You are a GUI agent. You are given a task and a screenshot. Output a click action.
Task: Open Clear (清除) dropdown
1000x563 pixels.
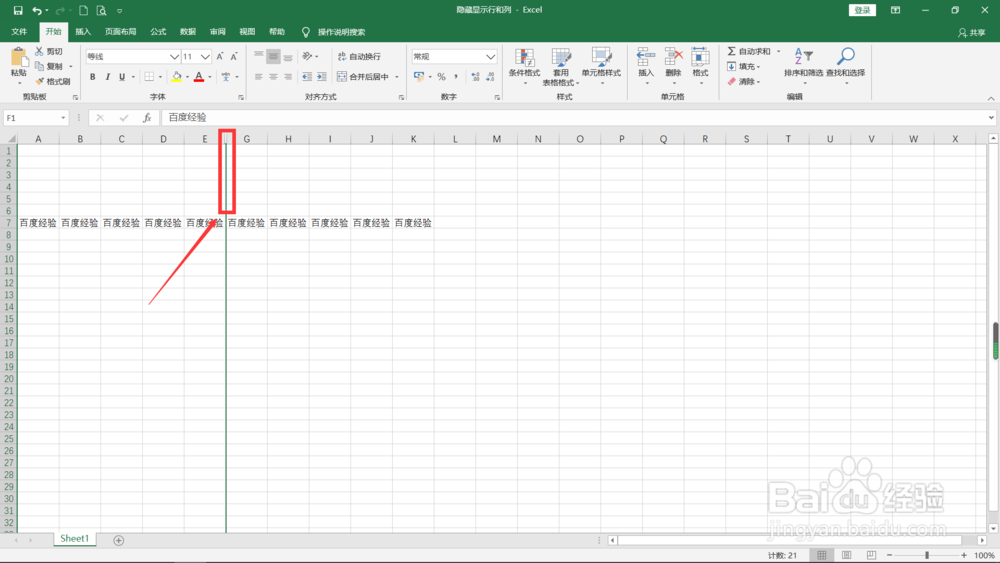744,82
